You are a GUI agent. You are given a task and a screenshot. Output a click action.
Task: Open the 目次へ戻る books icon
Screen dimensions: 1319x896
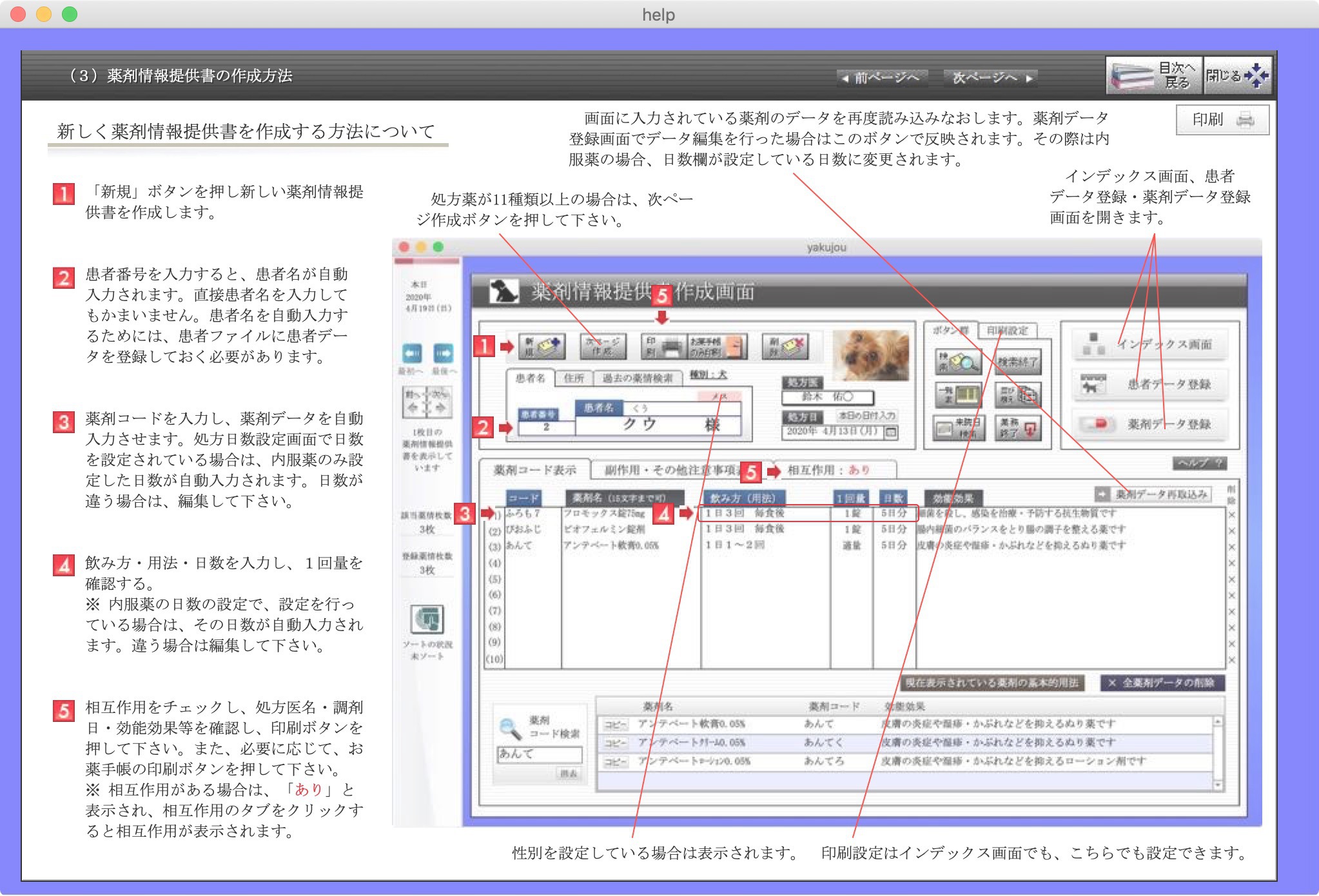click(1153, 76)
